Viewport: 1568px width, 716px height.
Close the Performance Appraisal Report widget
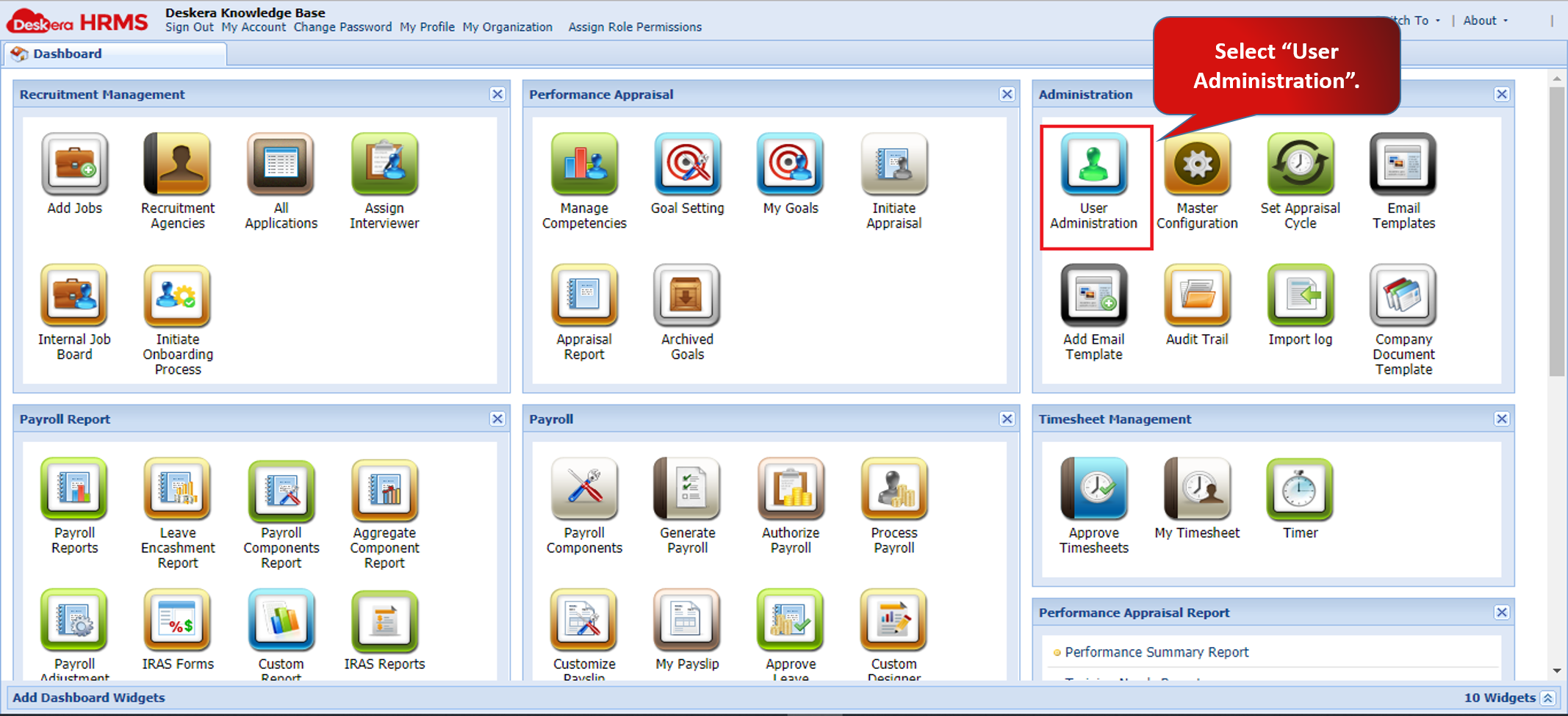coord(1502,612)
